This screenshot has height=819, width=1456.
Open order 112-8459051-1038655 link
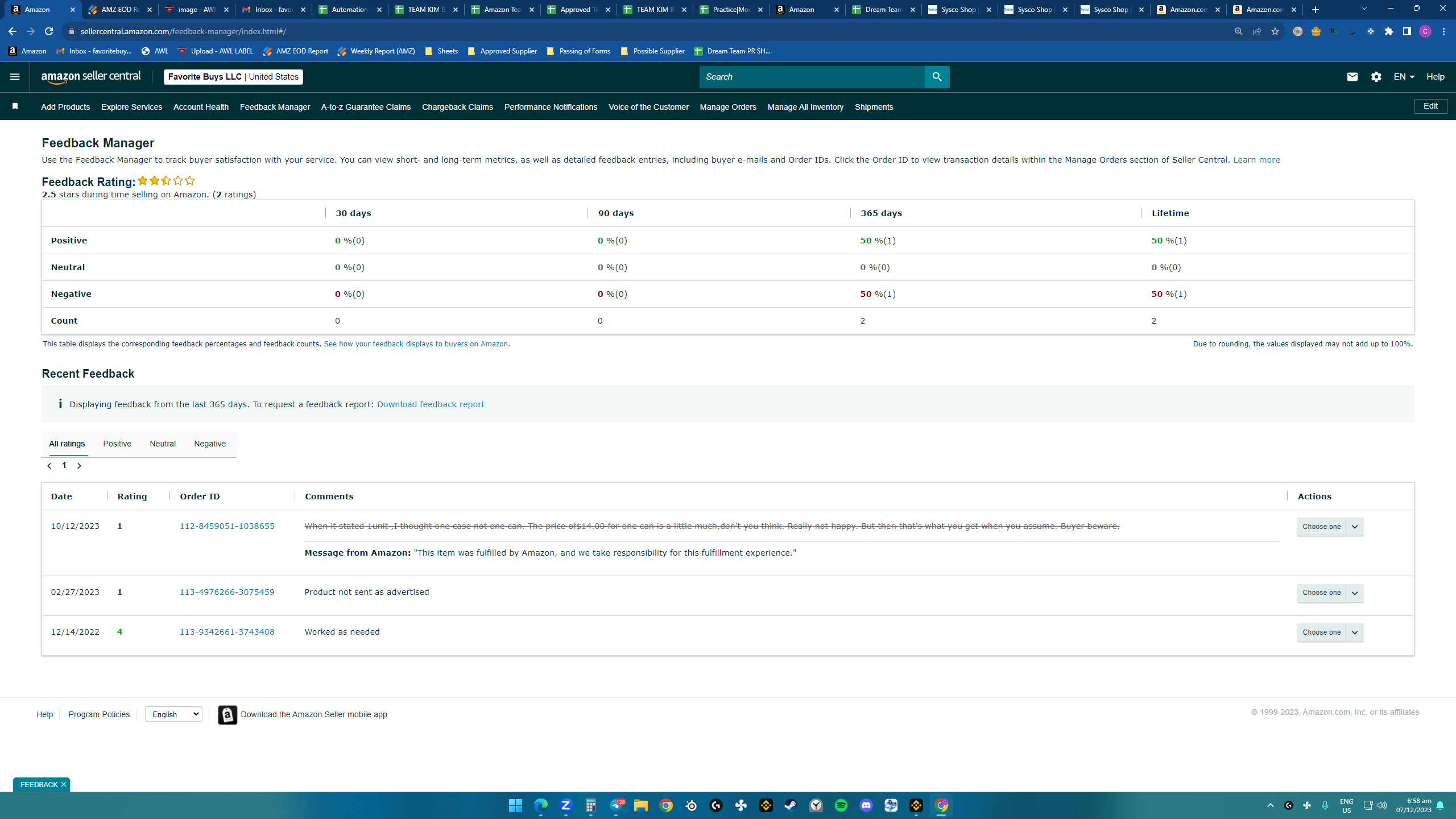point(227,526)
